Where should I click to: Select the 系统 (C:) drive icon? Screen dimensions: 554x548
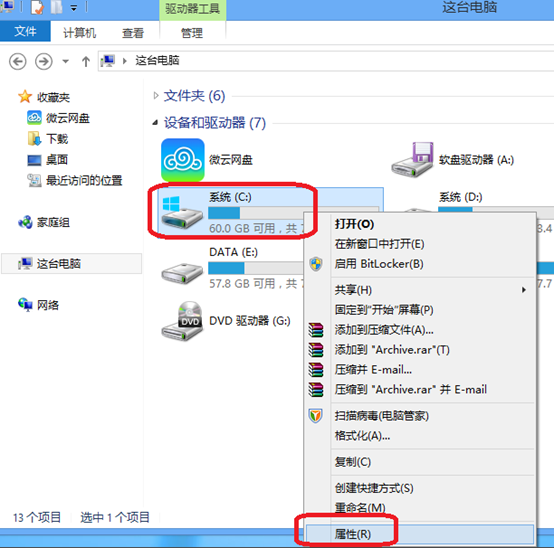(x=182, y=212)
